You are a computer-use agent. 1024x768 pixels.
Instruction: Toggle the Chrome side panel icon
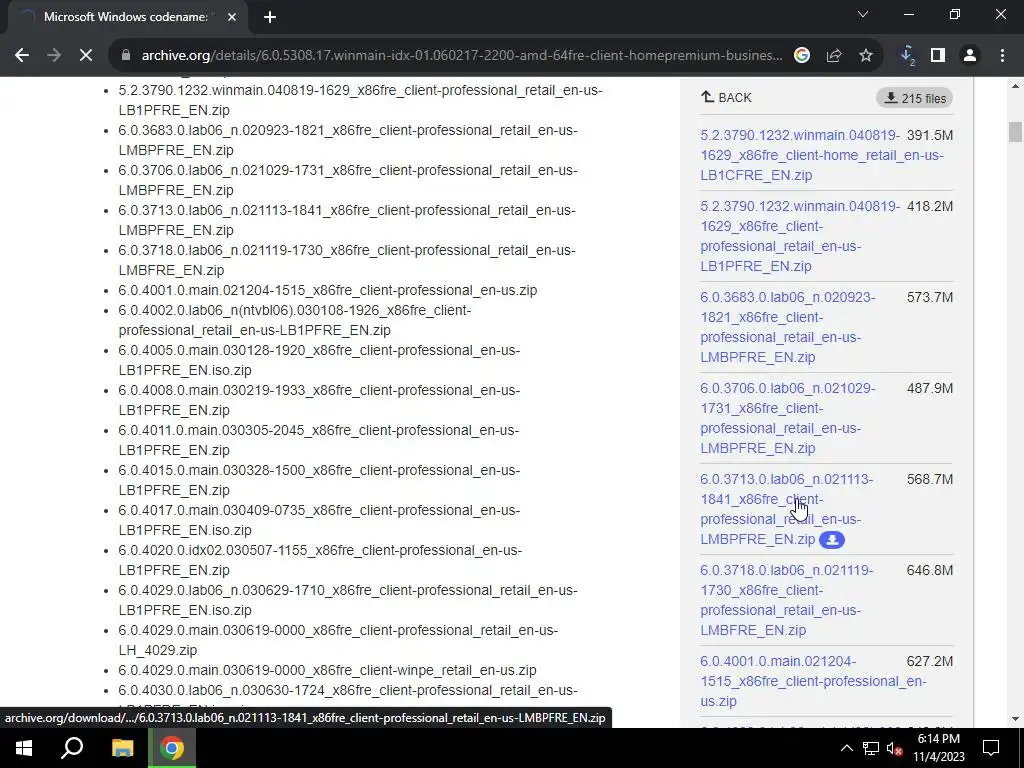(938, 56)
